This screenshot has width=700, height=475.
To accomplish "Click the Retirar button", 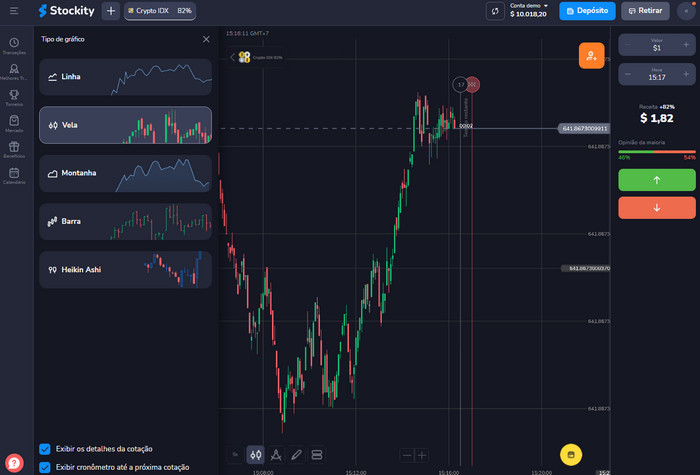I will click(x=645, y=11).
